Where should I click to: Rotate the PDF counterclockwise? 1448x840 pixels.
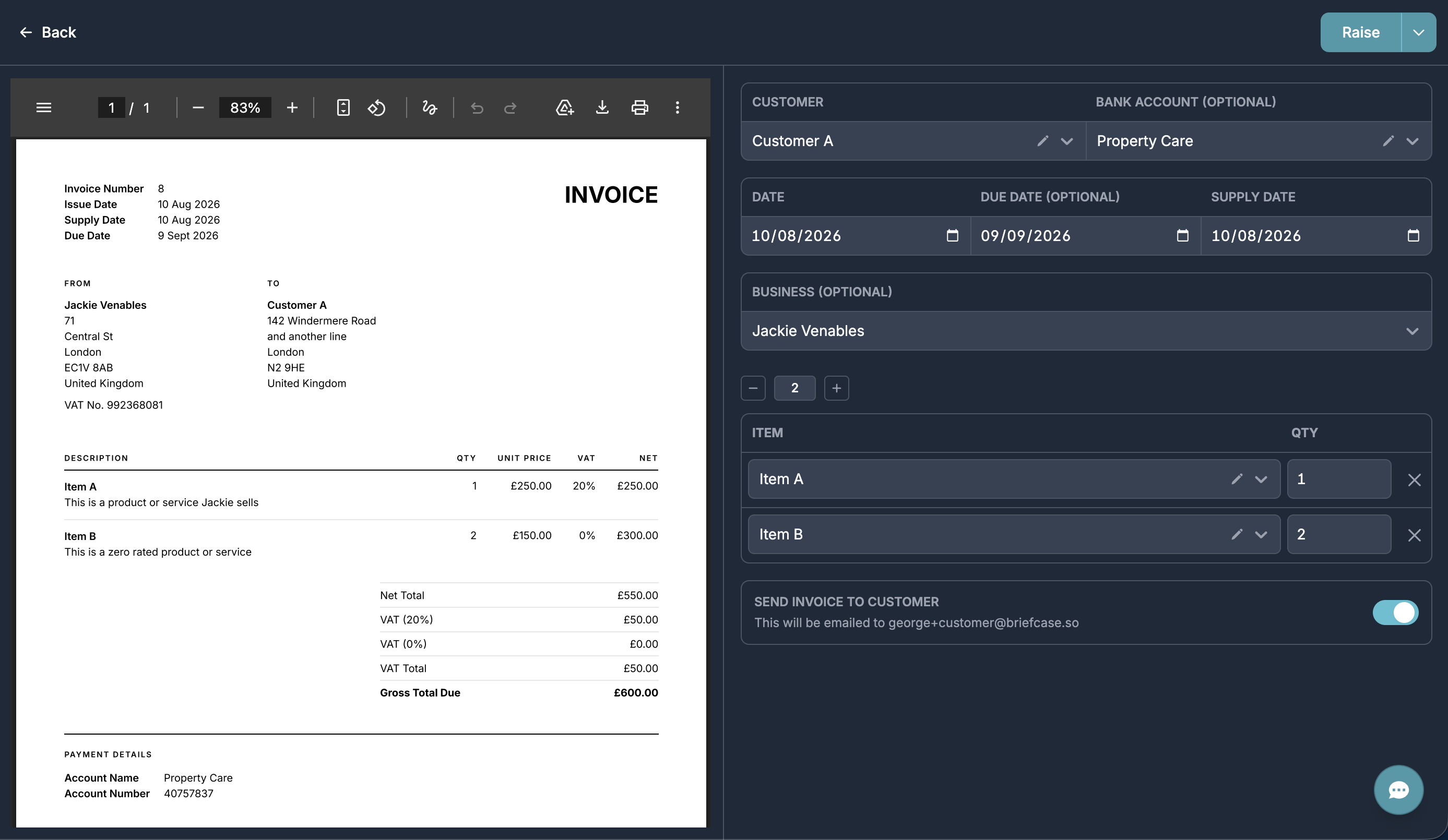pyautogui.click(x=377, y=107)
